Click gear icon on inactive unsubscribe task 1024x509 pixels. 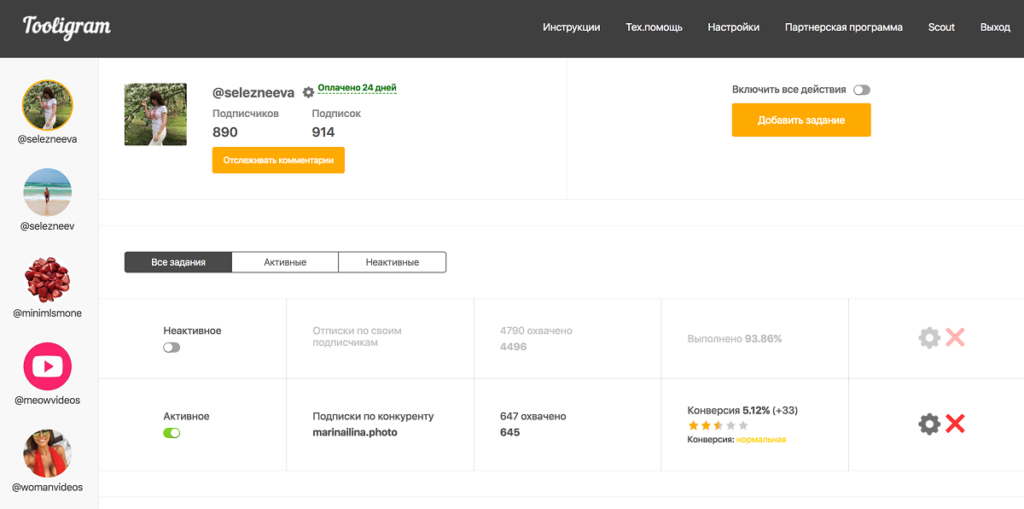[x=929, y=338]
